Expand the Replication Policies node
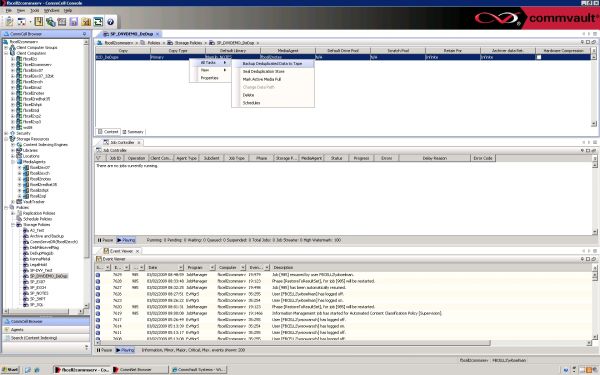Image resolution: width=600 pixels, height=375 pixels. (13, 213)
